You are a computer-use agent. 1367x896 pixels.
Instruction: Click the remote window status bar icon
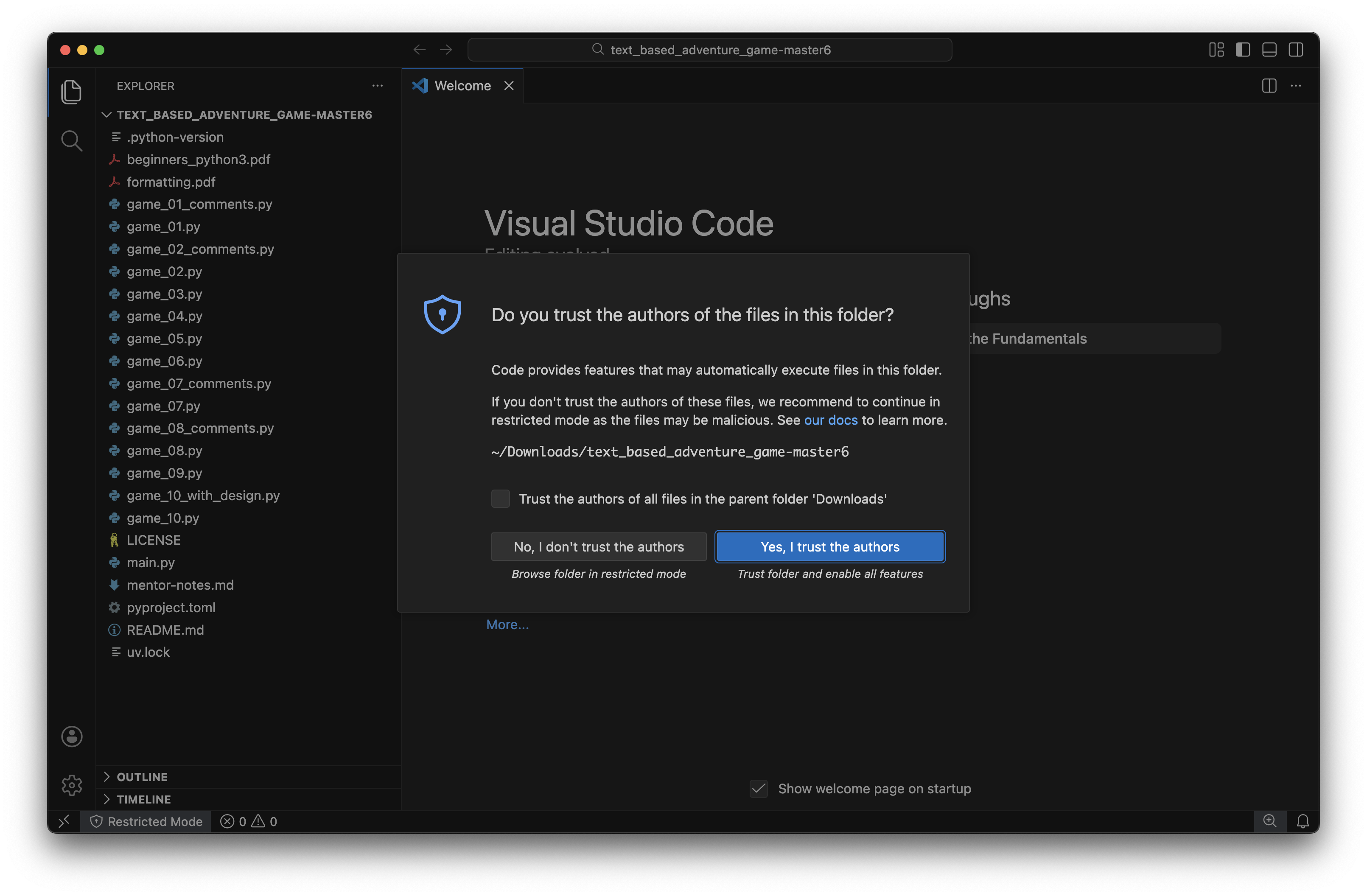64,821
